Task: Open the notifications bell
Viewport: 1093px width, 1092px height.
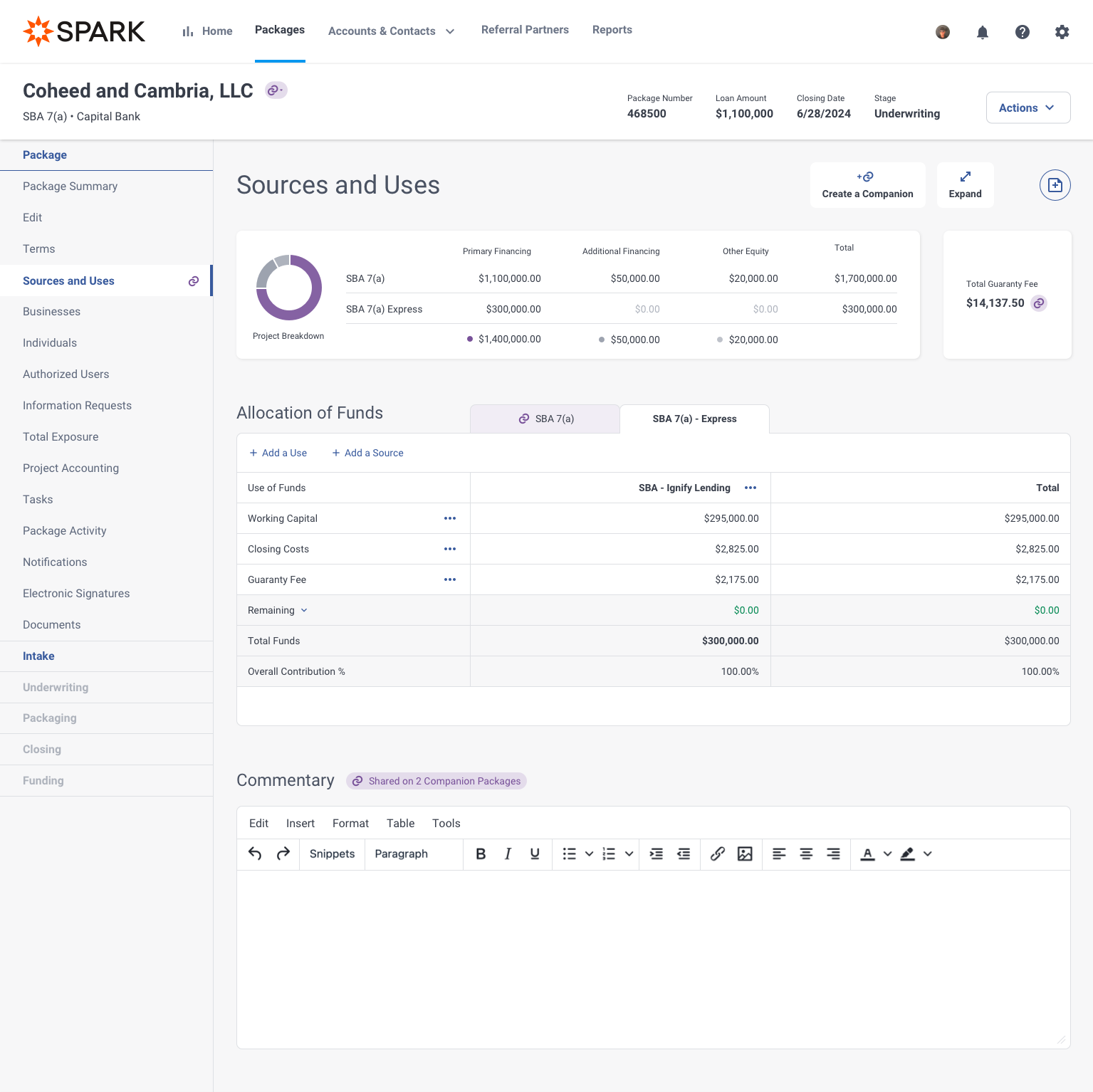Action: click(983, 32)
